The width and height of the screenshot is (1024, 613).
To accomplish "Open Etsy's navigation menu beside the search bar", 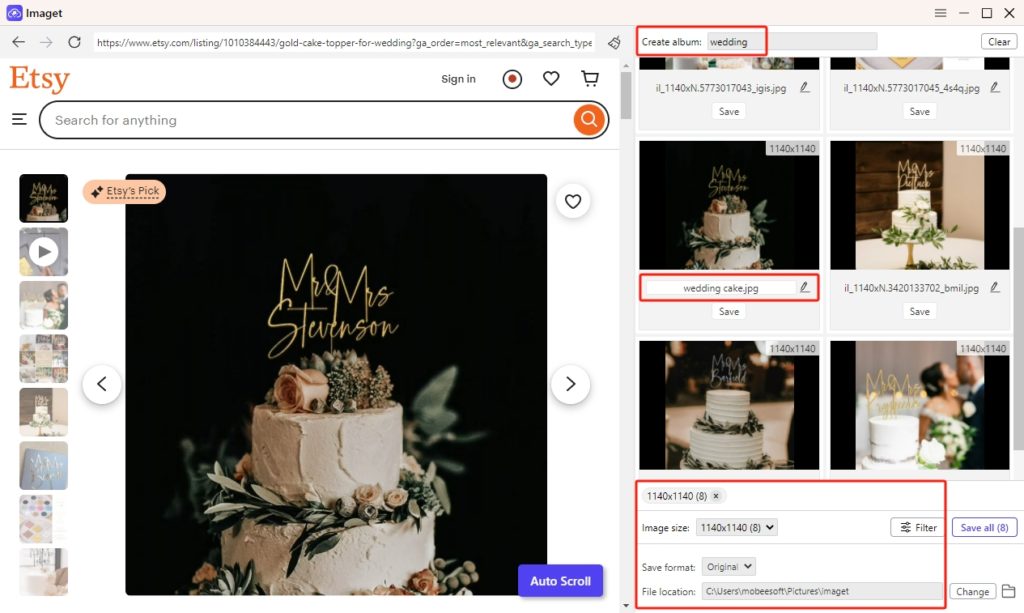I will 19,118.
